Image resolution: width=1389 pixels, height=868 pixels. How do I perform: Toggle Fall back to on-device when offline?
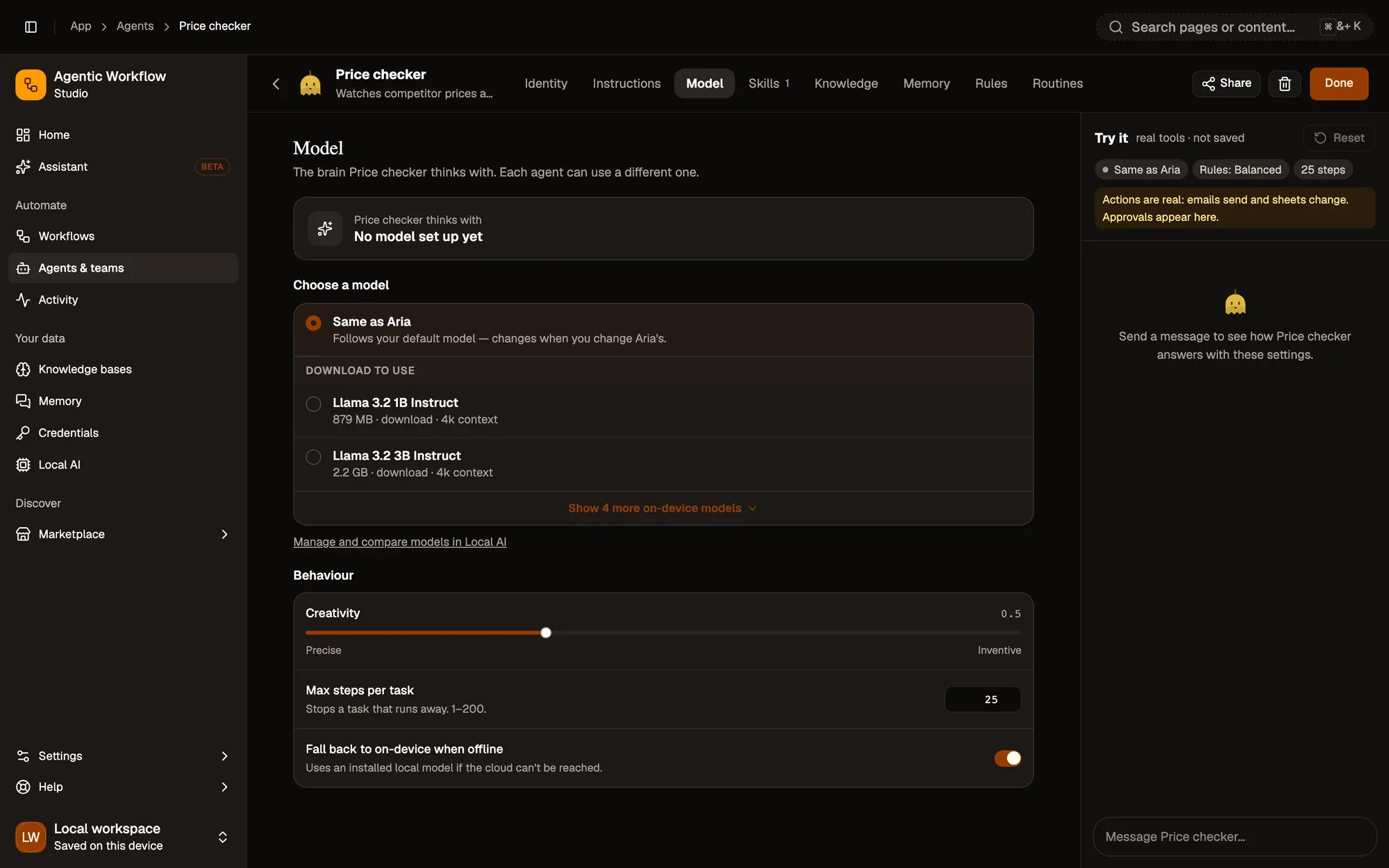click(x=1007, y=758)
